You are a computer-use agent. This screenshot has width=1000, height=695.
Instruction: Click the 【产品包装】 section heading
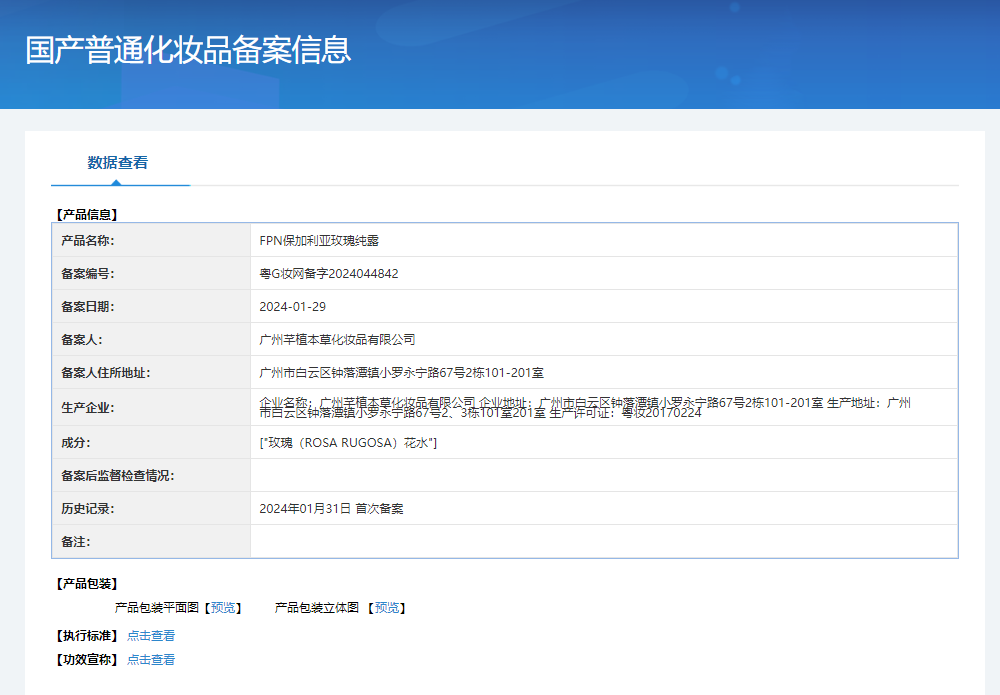pyautogui.click(x=87, y=584)
